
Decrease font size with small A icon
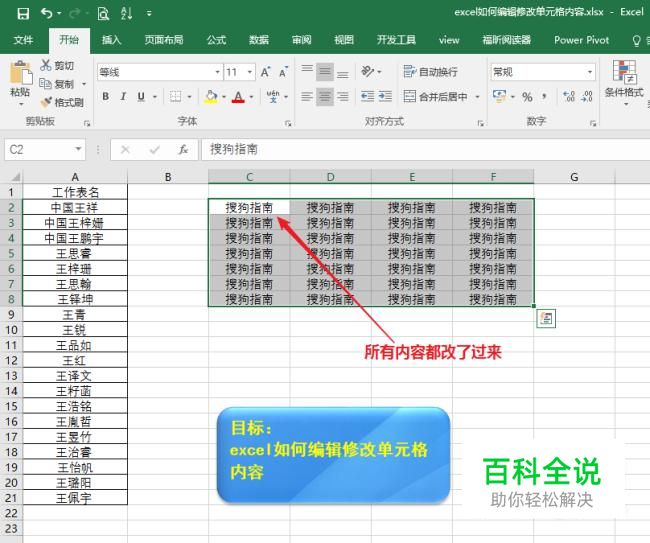coord(284,72)
